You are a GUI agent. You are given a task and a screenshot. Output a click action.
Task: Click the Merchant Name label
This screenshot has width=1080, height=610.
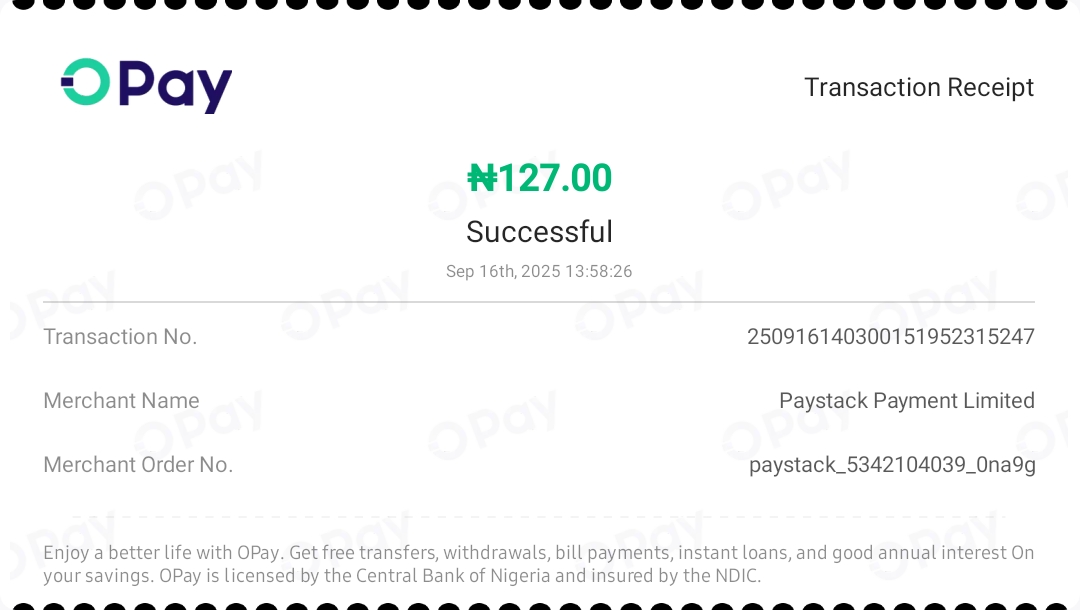click(x=121, y=401)
